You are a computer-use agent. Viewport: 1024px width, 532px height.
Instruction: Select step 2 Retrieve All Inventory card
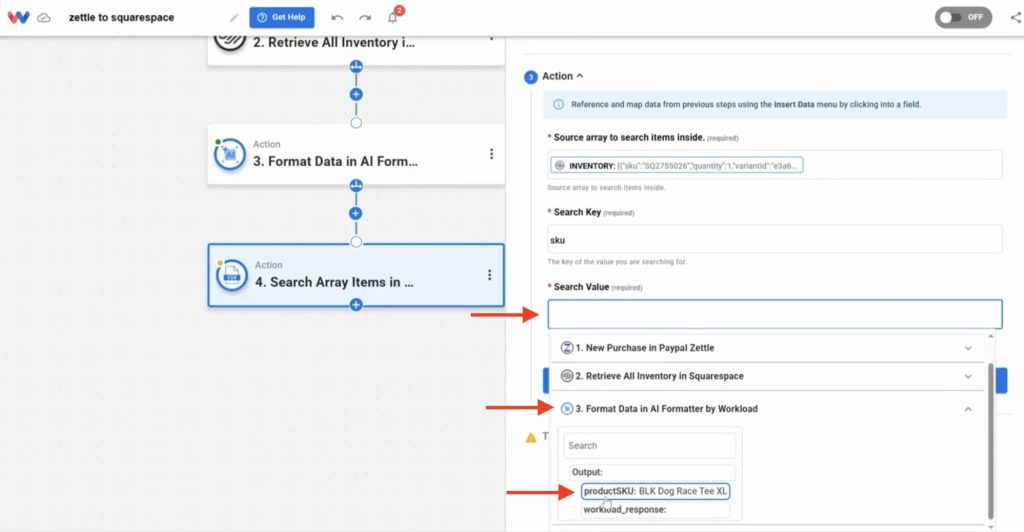[356, 50]
